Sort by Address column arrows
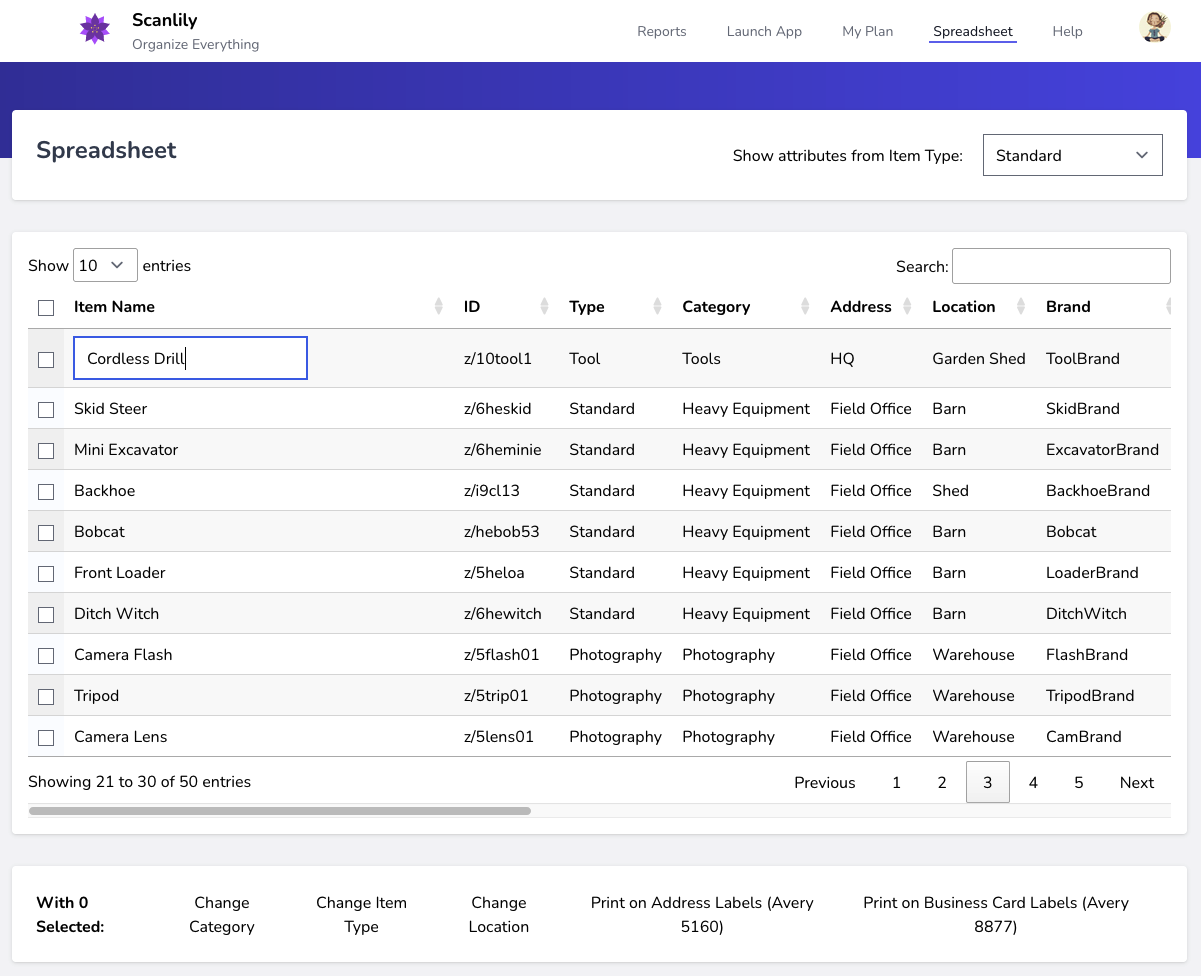This screenshot has width=1201, height=976. tap(907, 307)
